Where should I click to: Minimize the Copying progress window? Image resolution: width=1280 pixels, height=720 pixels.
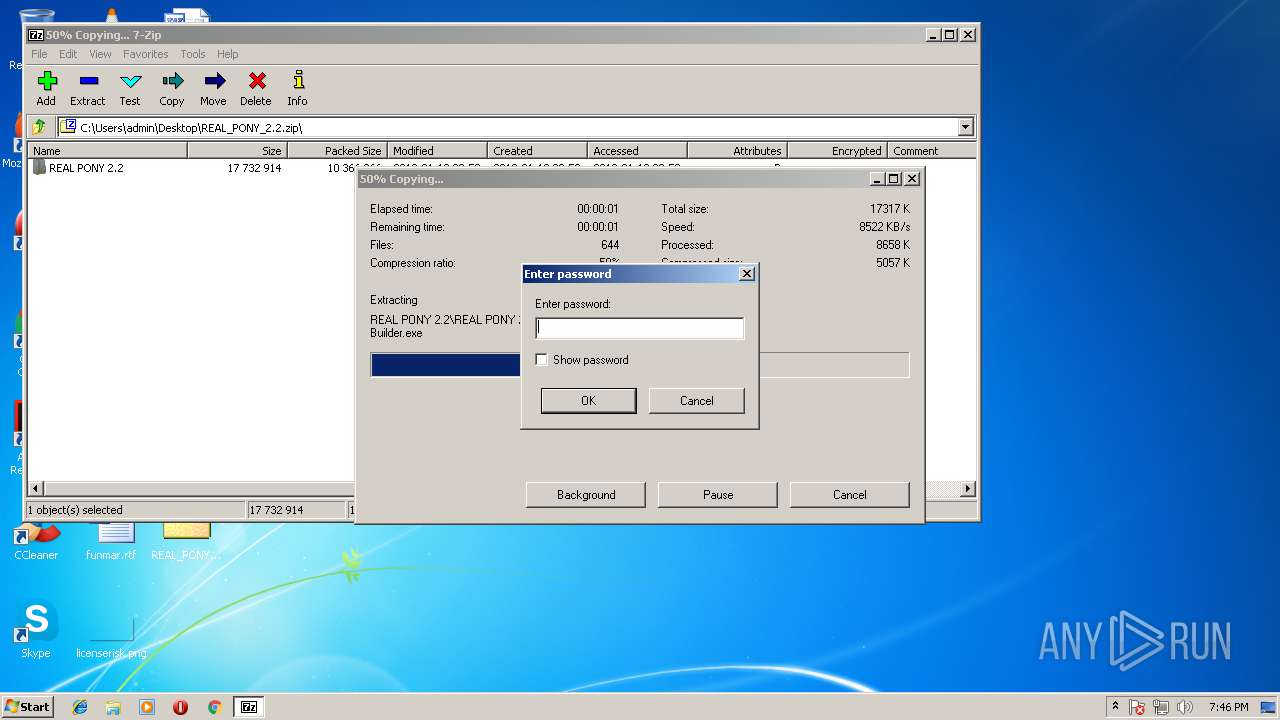point(876,179)
